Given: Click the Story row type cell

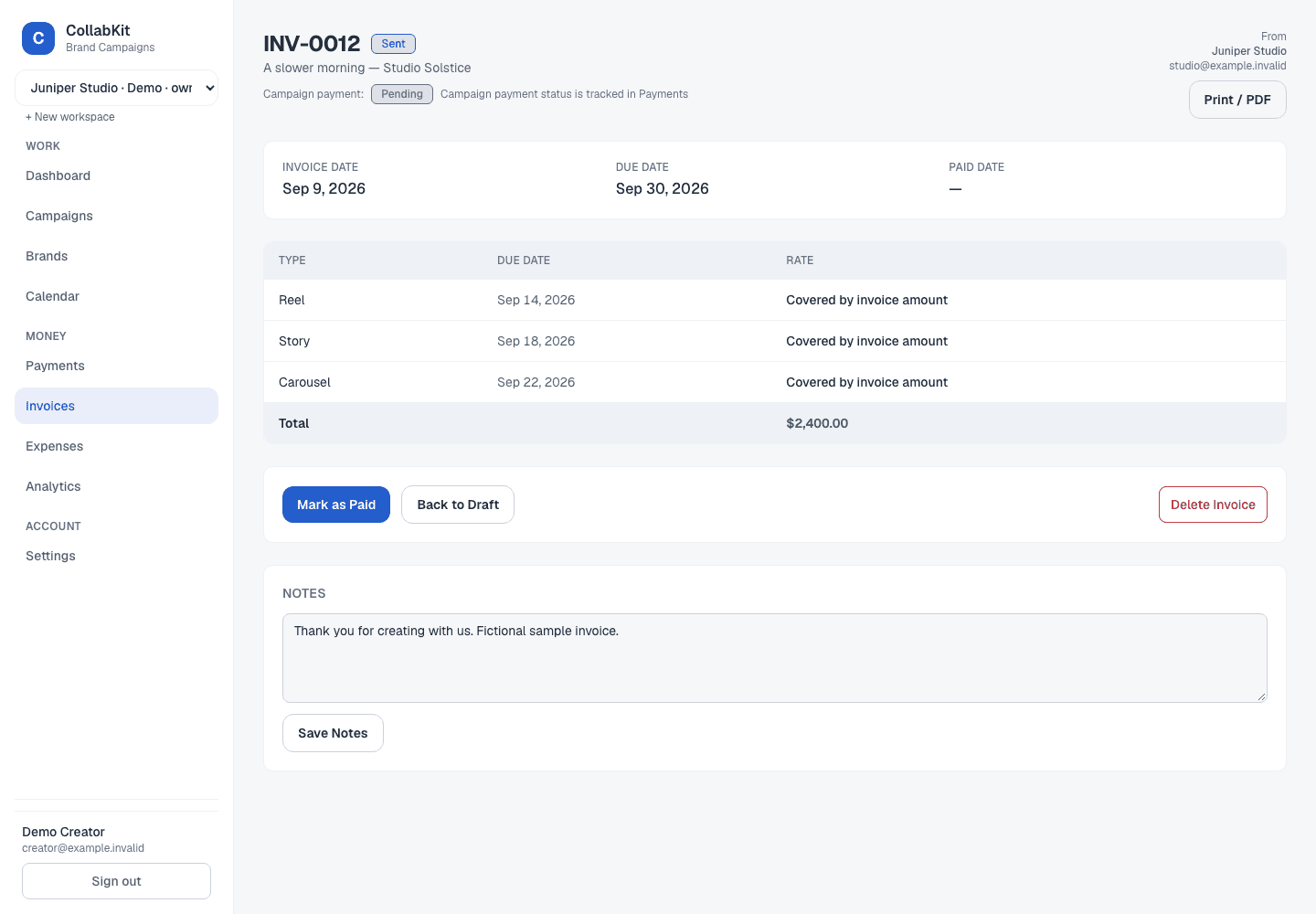Looking at the screenshot, I should pos(294,341).
